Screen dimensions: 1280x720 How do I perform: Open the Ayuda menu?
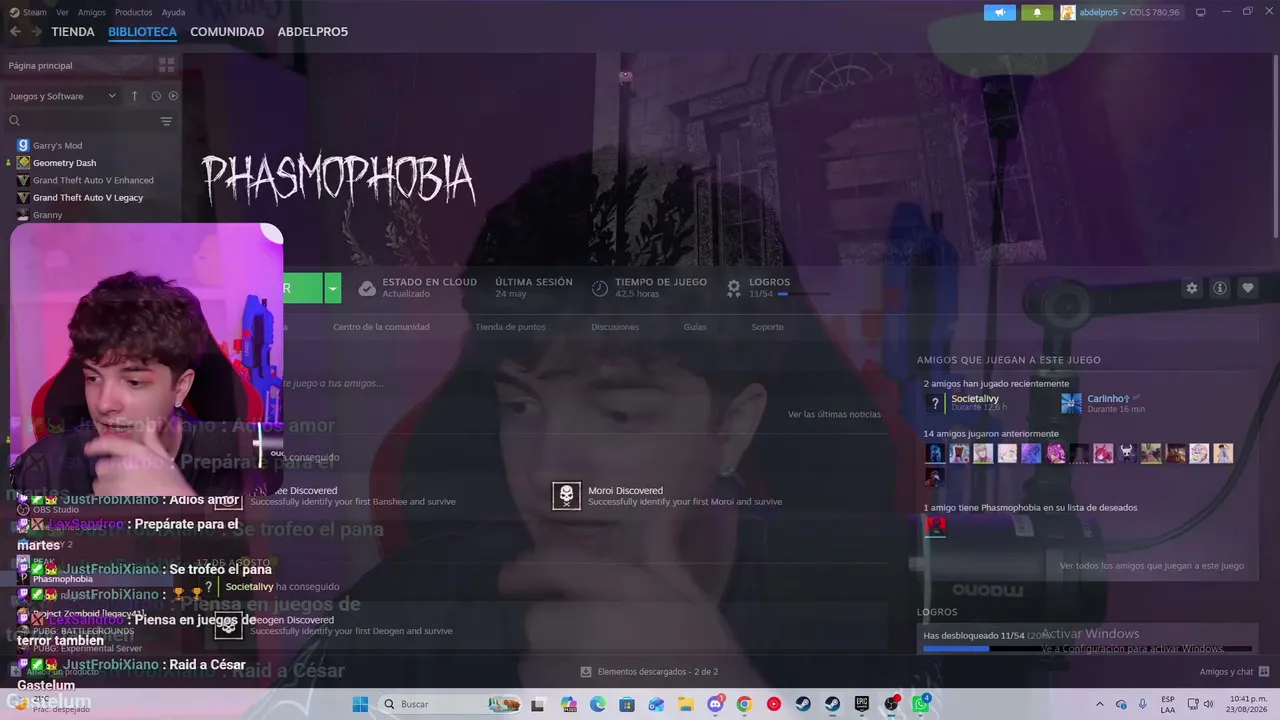(x=173, y=12)
